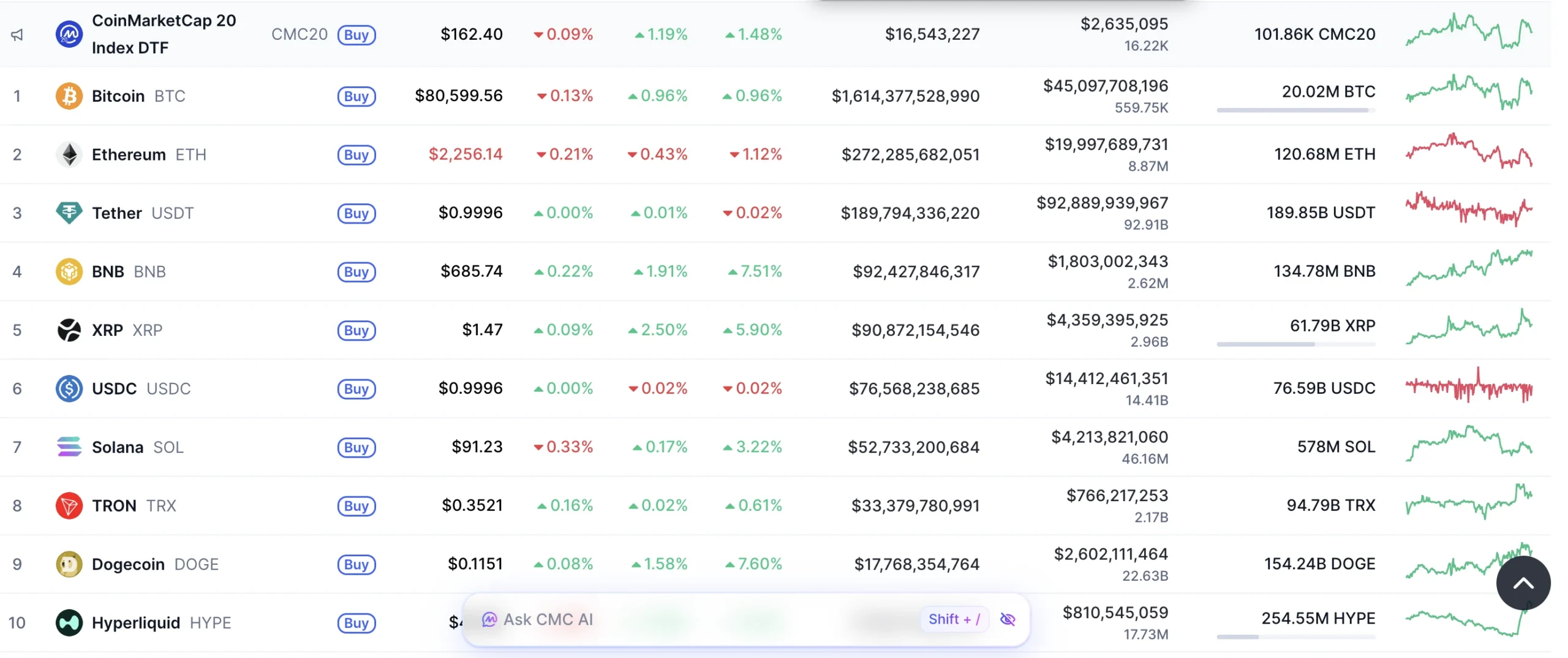Image resolution: width=1568 pixels, height=658 pixels.
Task: Open CMC20 Index 7-day sparkline chart
Action: click(1469, 31)
